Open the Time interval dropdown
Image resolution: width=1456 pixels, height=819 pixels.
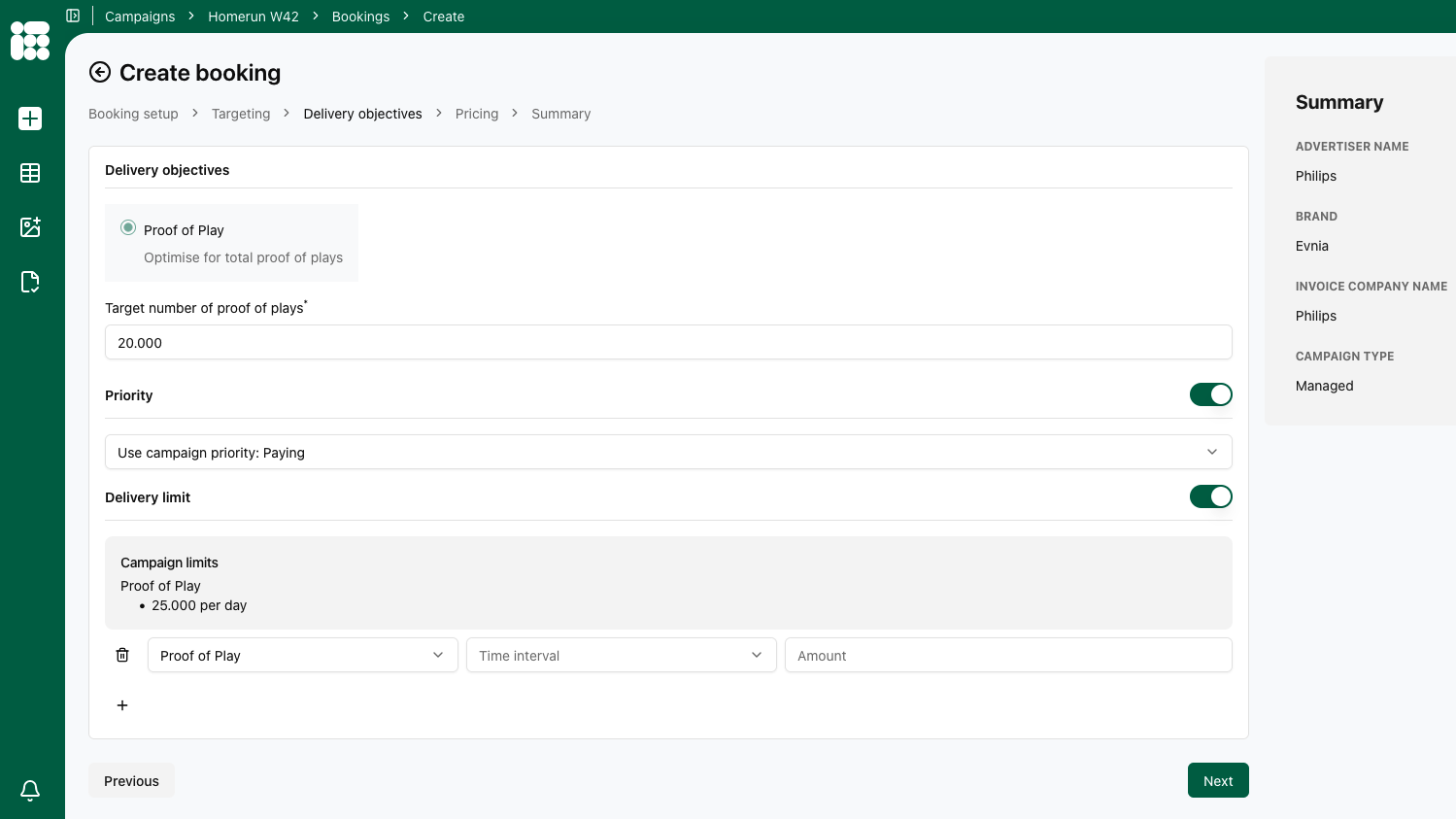tap(622, 655)
